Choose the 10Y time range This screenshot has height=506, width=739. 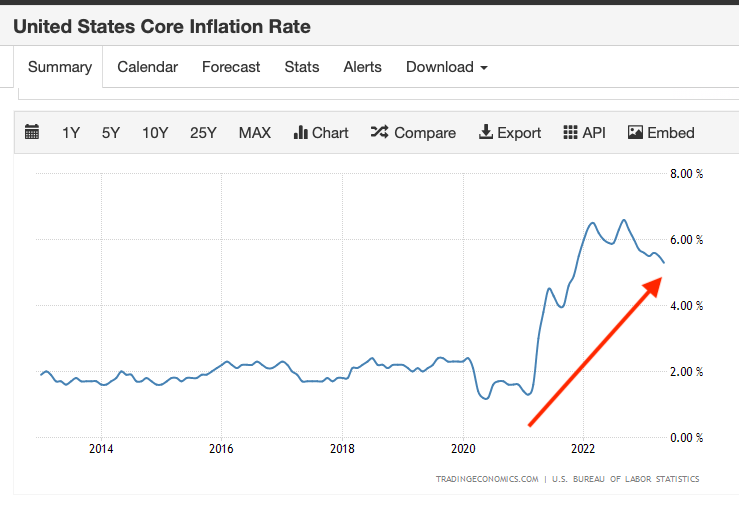[x=155, y=132]
